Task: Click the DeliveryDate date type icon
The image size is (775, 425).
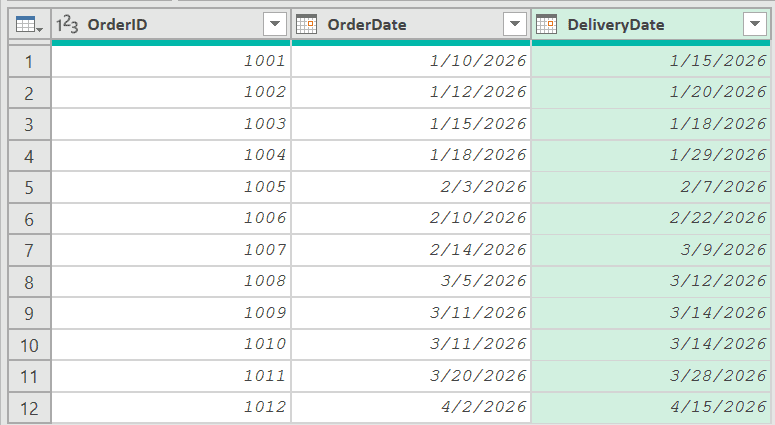Action: click(546, 24)
